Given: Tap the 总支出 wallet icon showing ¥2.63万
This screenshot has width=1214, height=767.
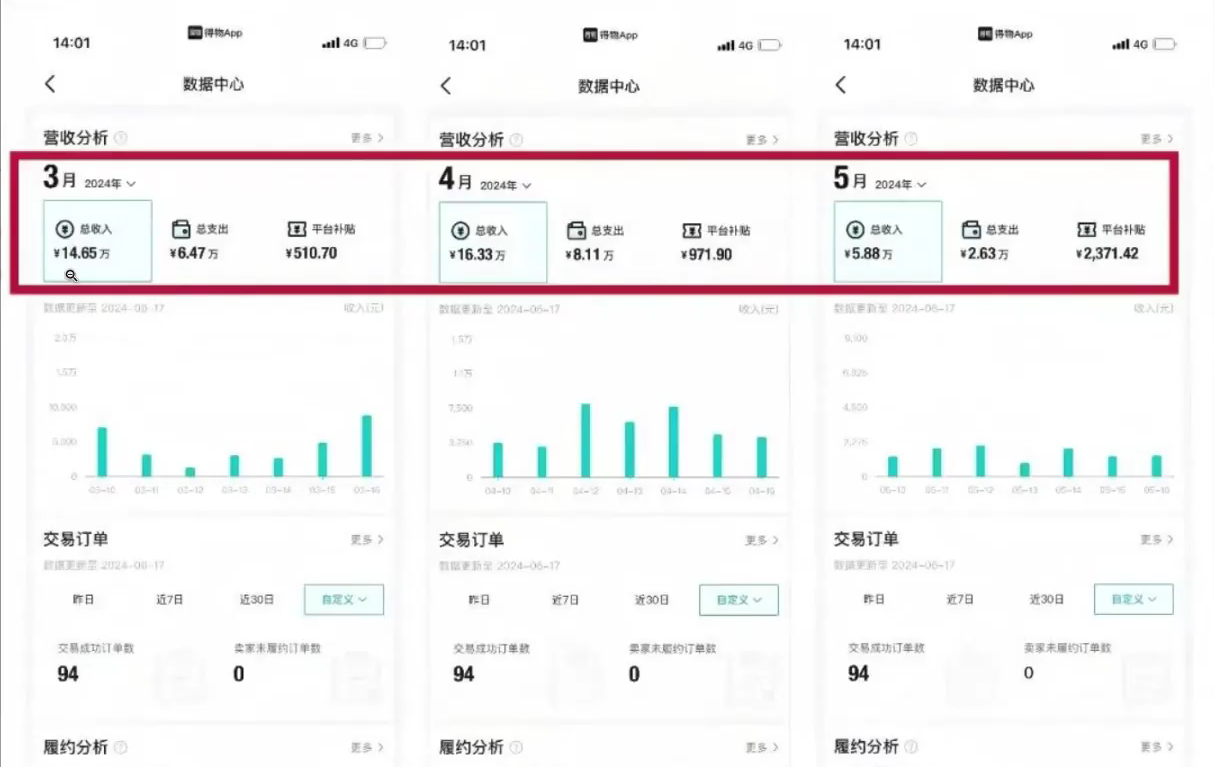Looking at the screenshot, I should point(972,229).
